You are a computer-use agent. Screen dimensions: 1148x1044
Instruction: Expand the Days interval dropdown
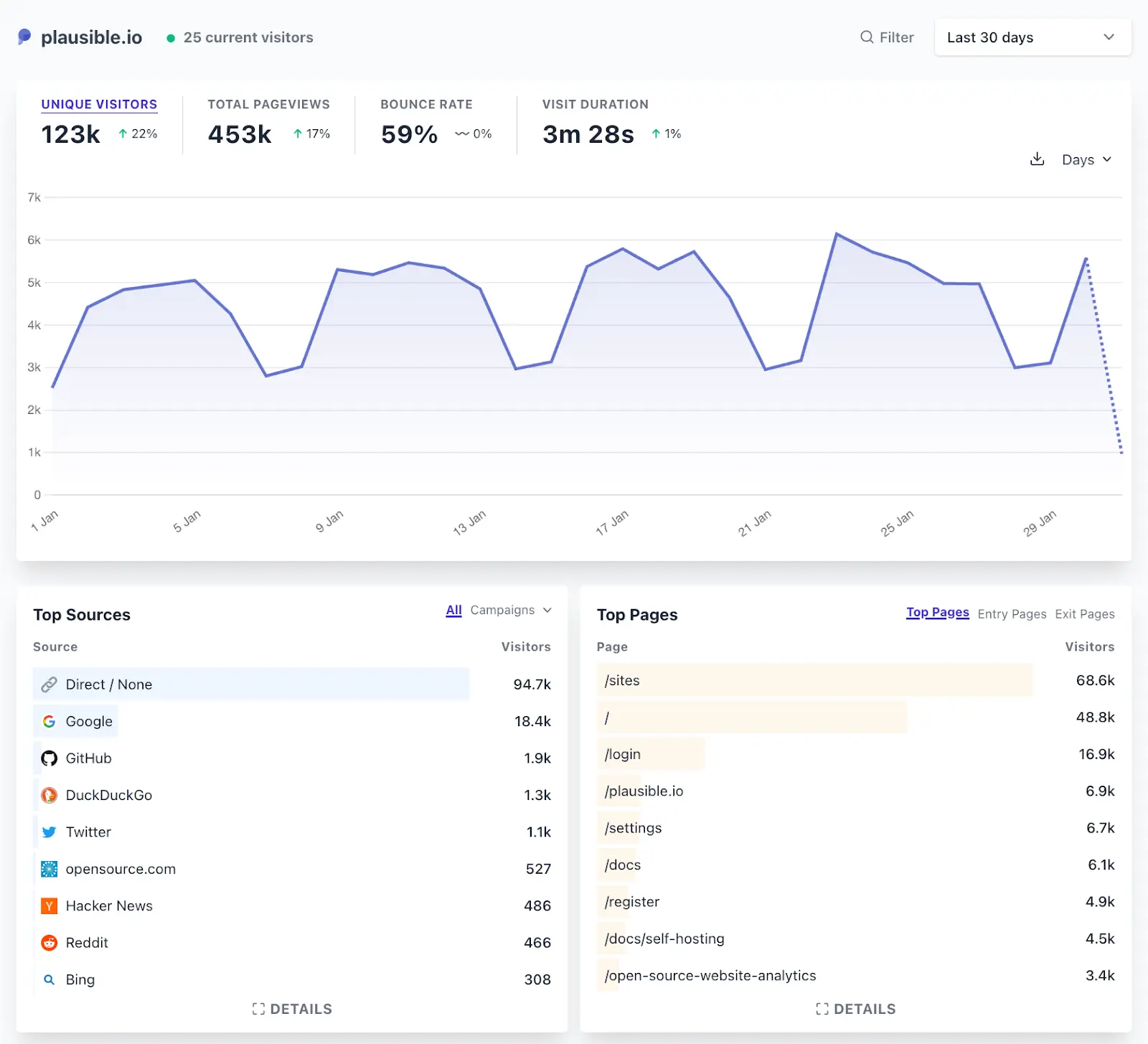point(1086,159)
